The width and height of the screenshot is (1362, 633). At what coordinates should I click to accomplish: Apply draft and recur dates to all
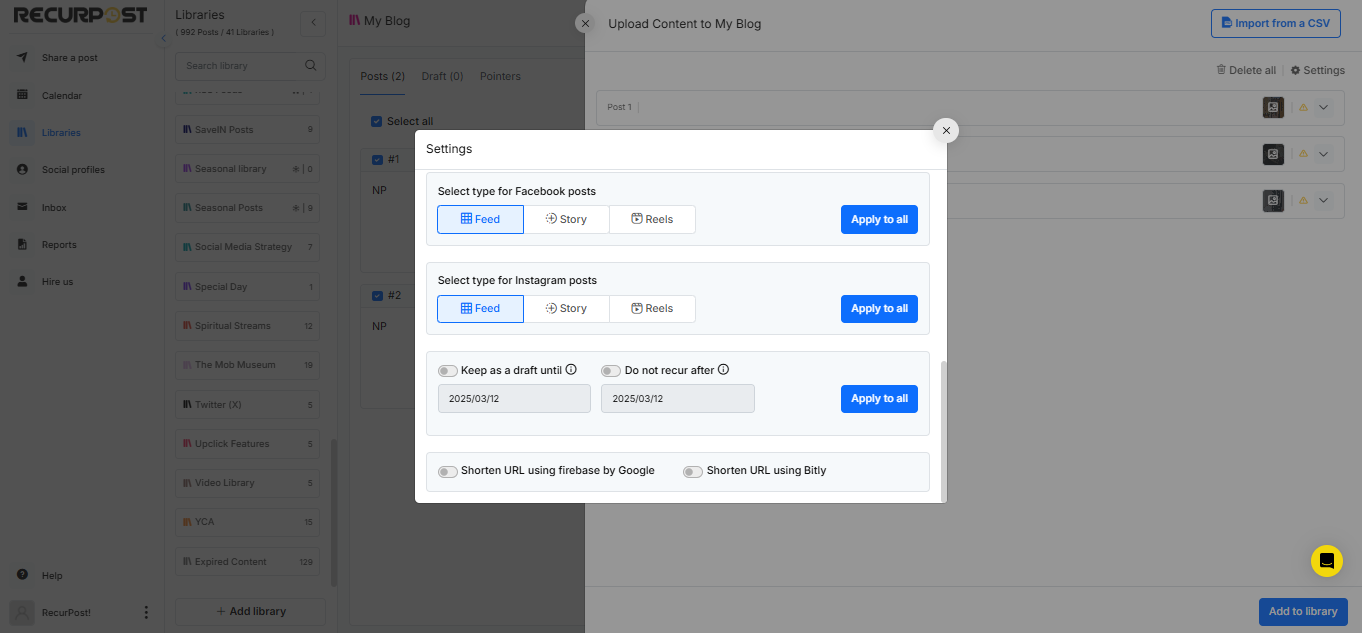[879, 398]
